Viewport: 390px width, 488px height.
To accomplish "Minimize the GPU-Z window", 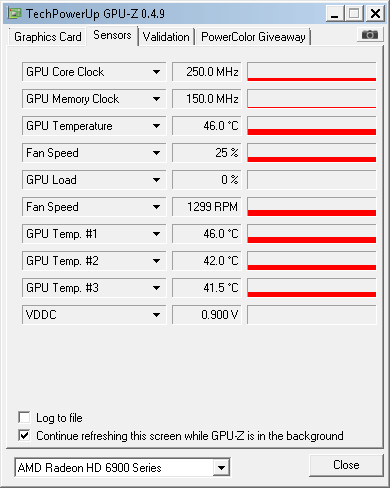I will (334, 14).
